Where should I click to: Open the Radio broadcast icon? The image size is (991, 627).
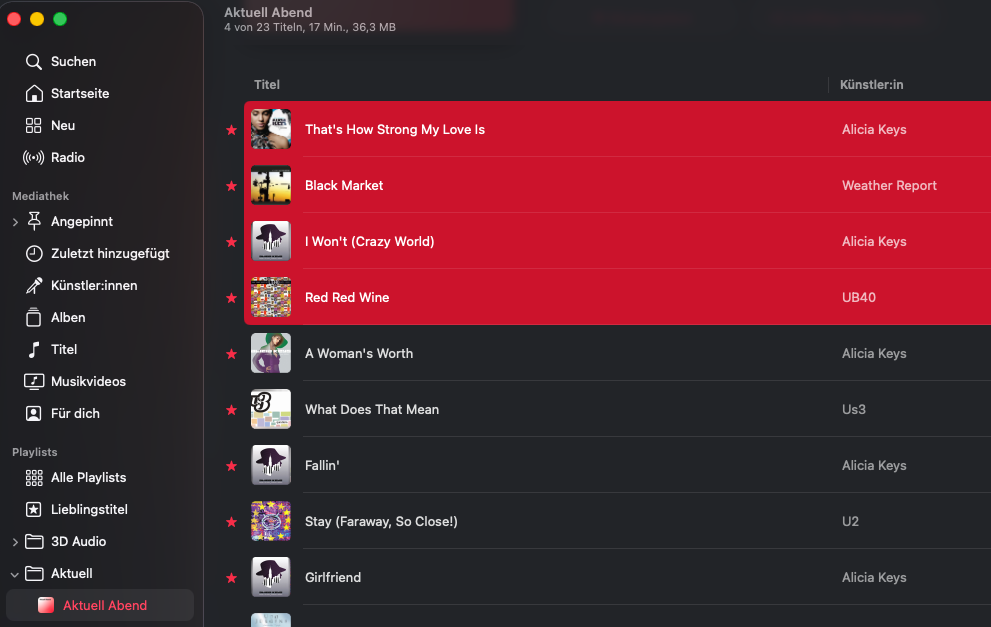click(33, 157)
